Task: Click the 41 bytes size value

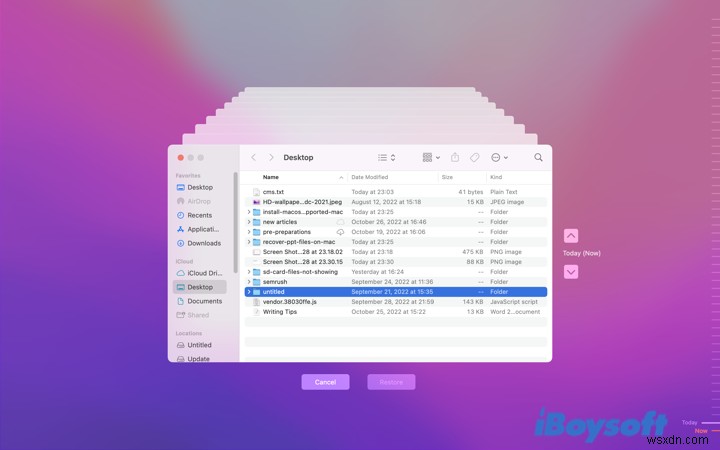Action: click(471, 192)
